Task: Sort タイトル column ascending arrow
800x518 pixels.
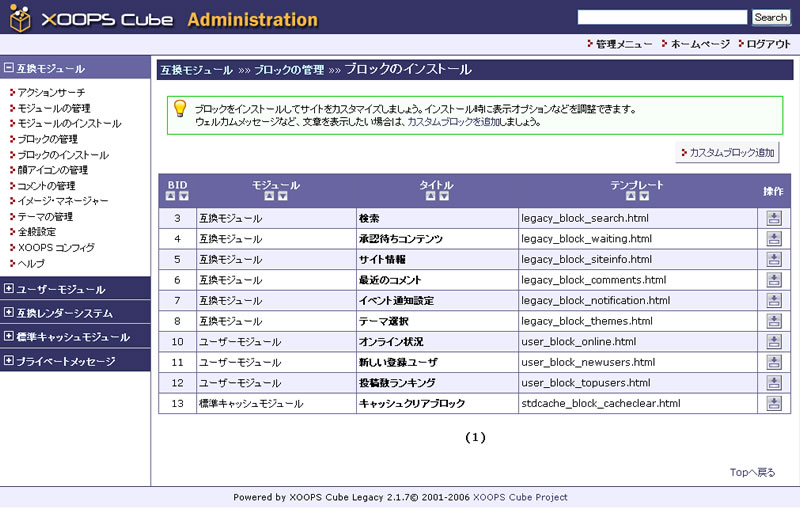Action: coord(431,196)
